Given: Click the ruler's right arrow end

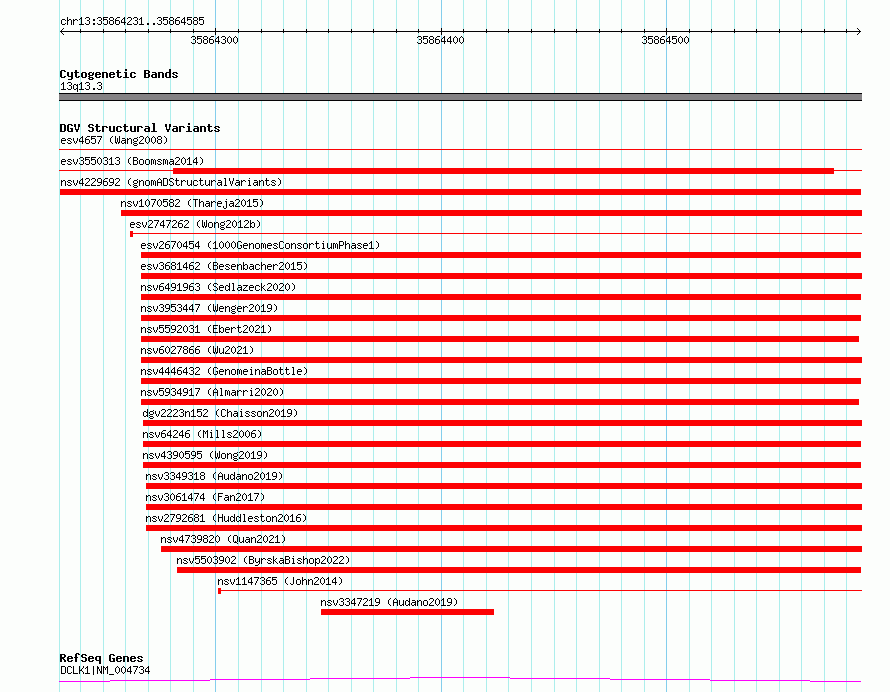Looking at the screenshot, I should (858, 31).
